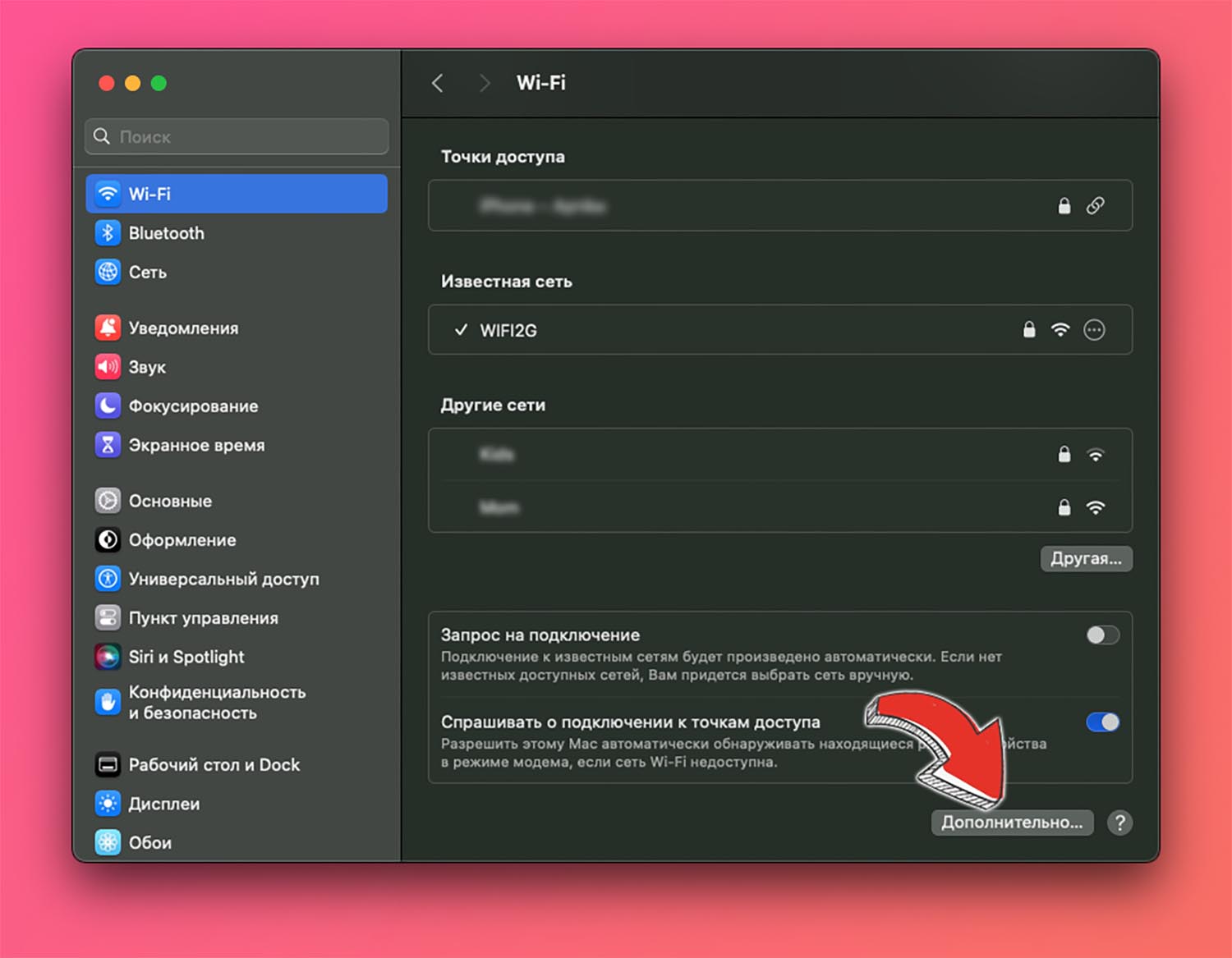
Task: Click the Wi-Fi title in the header
Action: click(541, 83)
